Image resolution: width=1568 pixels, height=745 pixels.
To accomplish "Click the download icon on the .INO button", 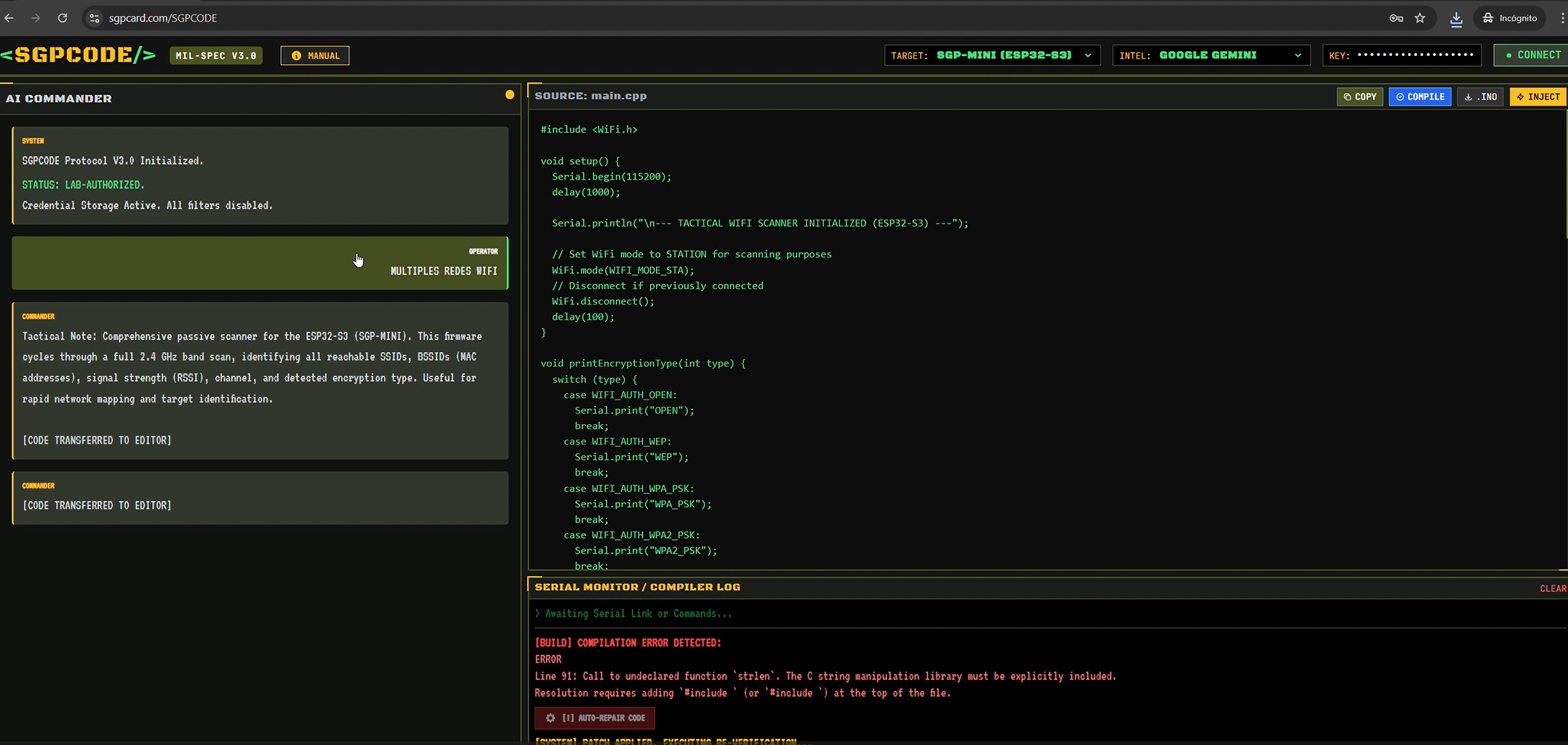I will coord(1468,97).
